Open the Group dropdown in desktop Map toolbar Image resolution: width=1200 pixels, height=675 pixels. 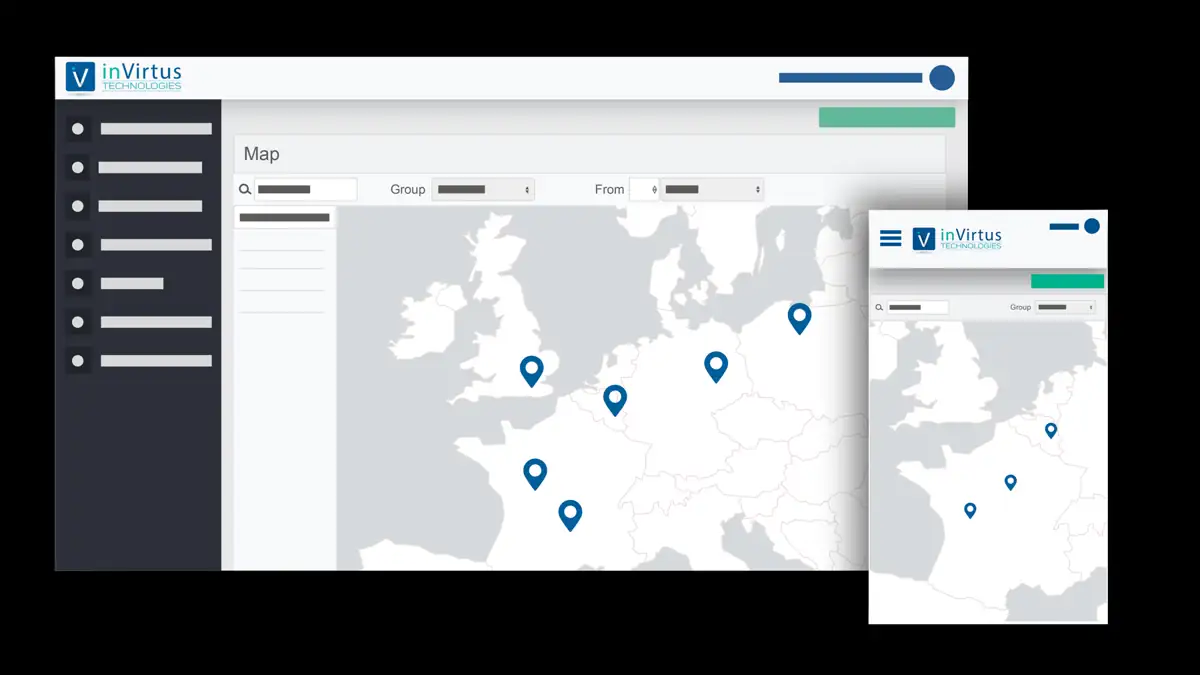pos(483,189)
